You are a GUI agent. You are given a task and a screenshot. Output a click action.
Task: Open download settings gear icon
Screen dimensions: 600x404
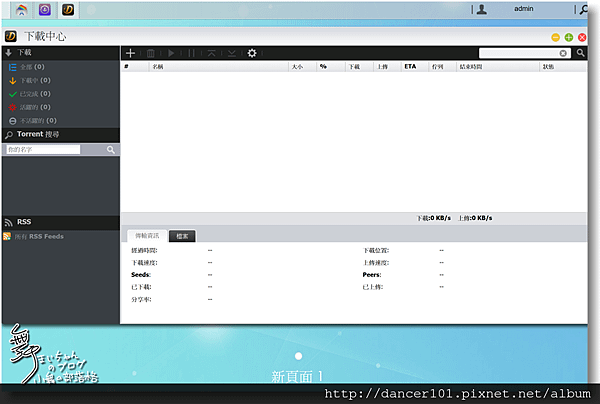pyautogui.click(x=252, y=53)
